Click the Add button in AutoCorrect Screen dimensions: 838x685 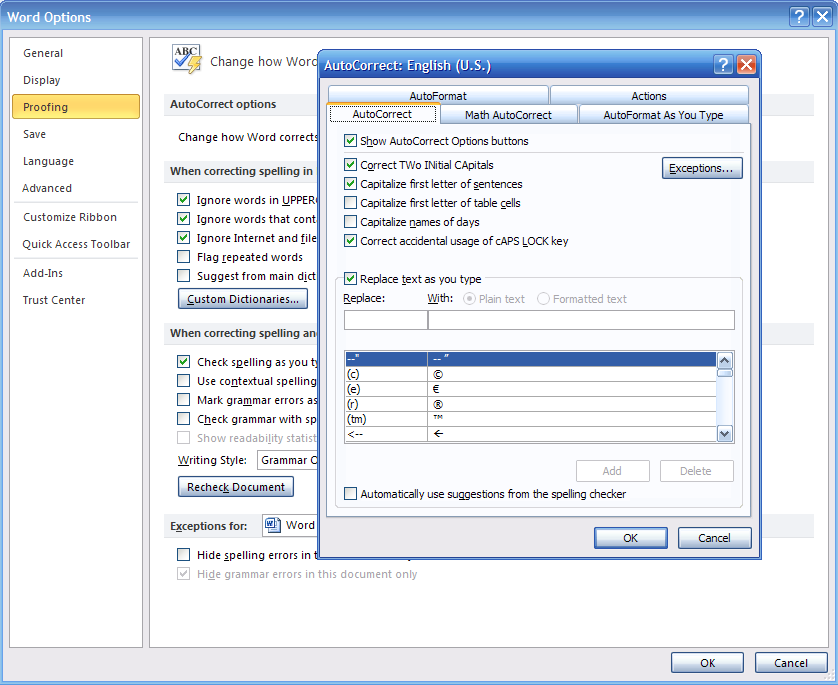click(612, 471)
